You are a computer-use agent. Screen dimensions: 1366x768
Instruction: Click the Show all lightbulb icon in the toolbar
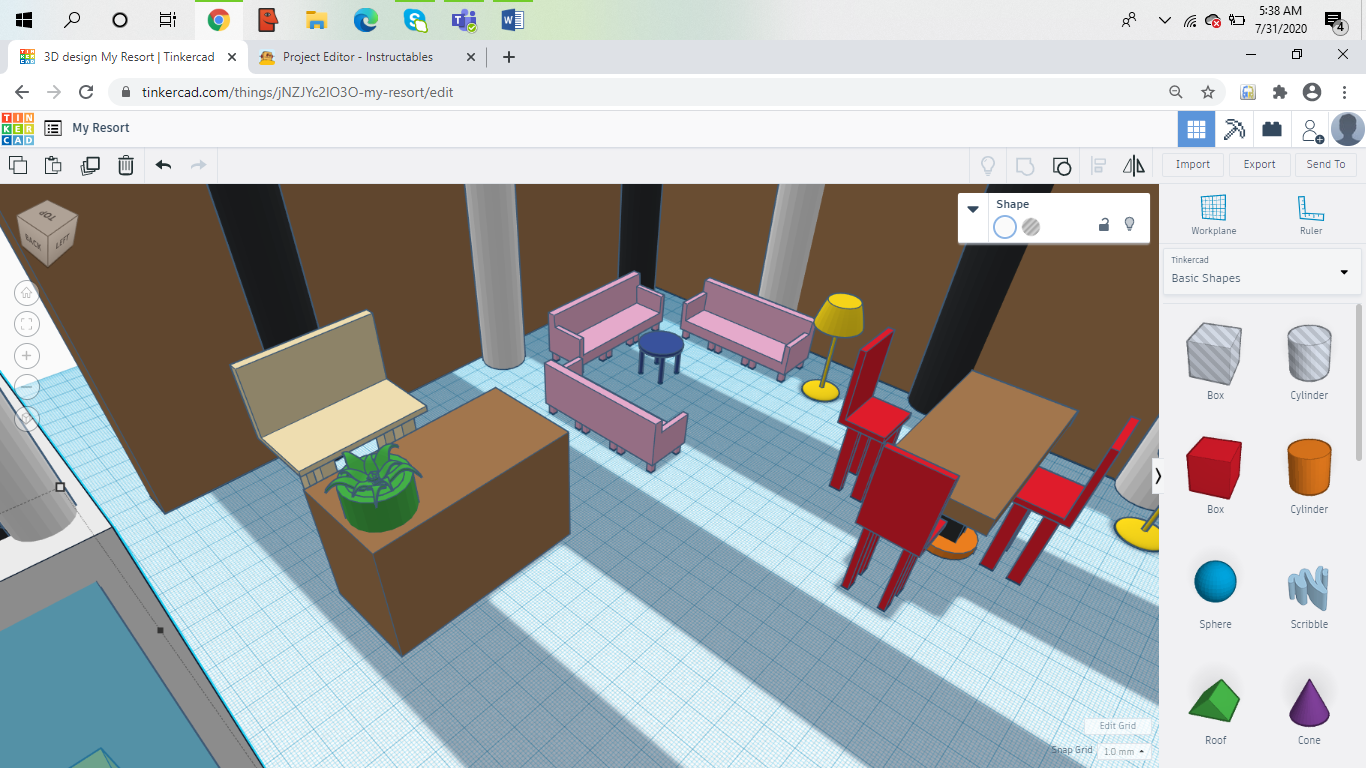pos(988,165)
